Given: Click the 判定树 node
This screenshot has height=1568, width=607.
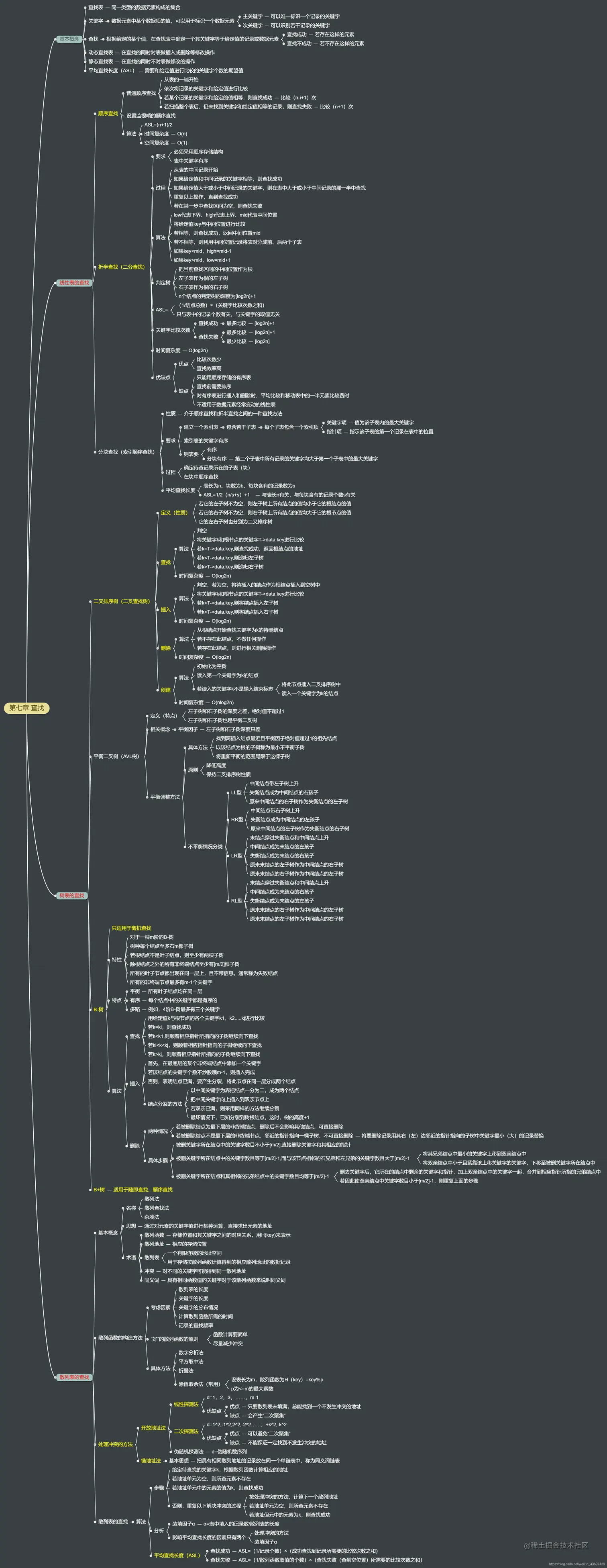Looking at the screenshot, I should point(163,282).
